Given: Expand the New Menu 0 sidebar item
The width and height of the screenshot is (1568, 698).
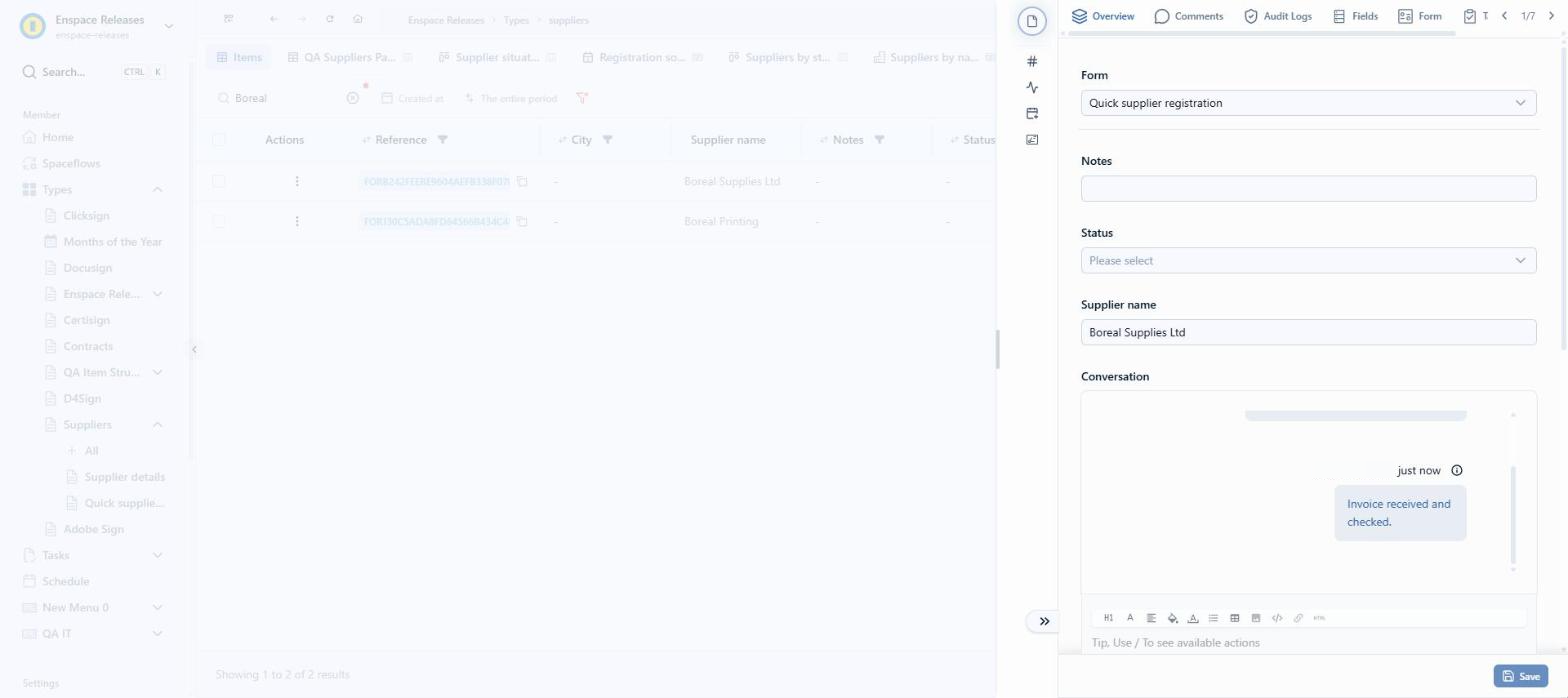Looking at the screenshot, I should pyautogui.click(x=157, y=607).
